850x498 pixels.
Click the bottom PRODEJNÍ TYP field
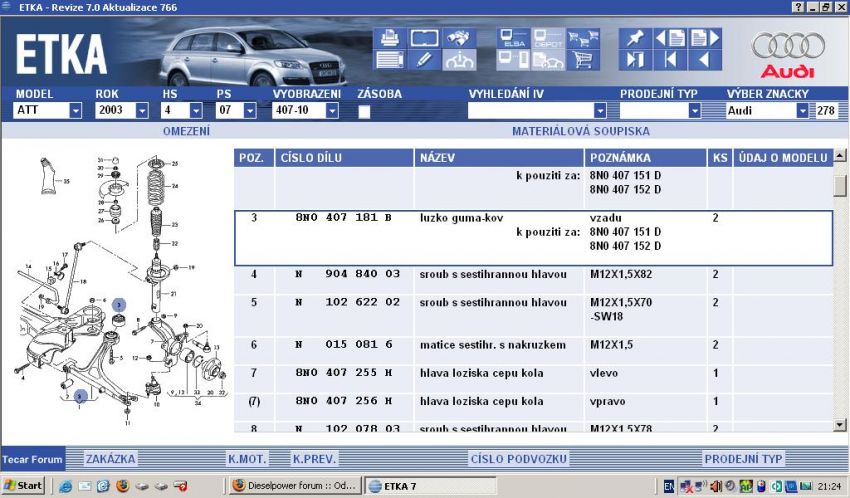point(743,459)
